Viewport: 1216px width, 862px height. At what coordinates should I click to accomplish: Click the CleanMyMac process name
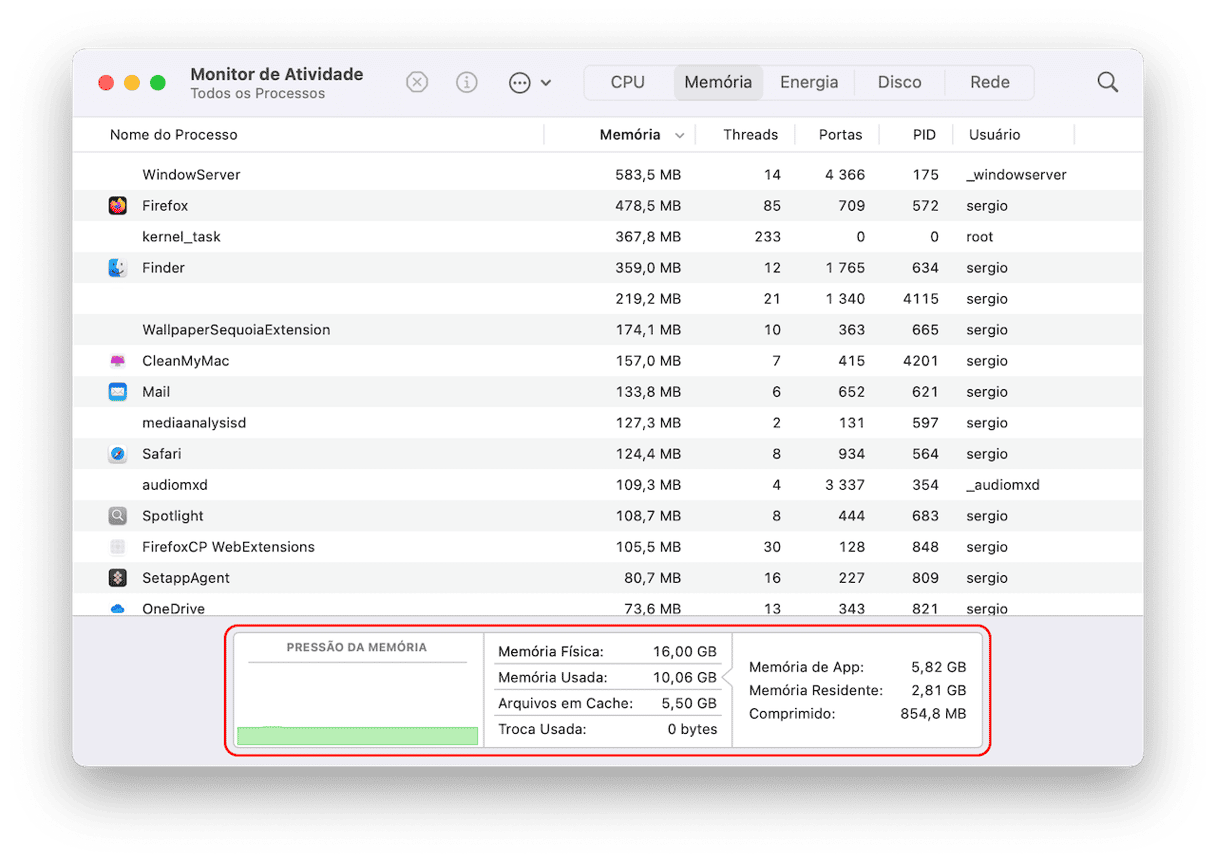pos(186,361)
